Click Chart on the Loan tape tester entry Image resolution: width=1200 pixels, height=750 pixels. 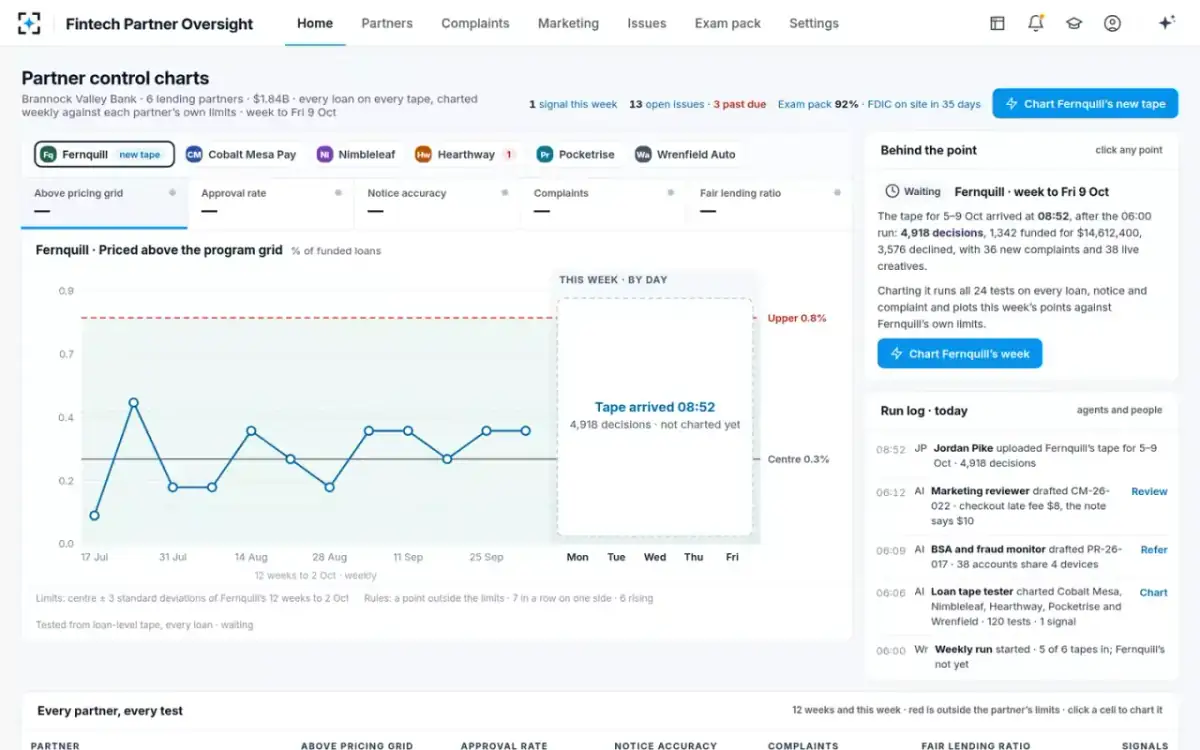(1153, 592)
